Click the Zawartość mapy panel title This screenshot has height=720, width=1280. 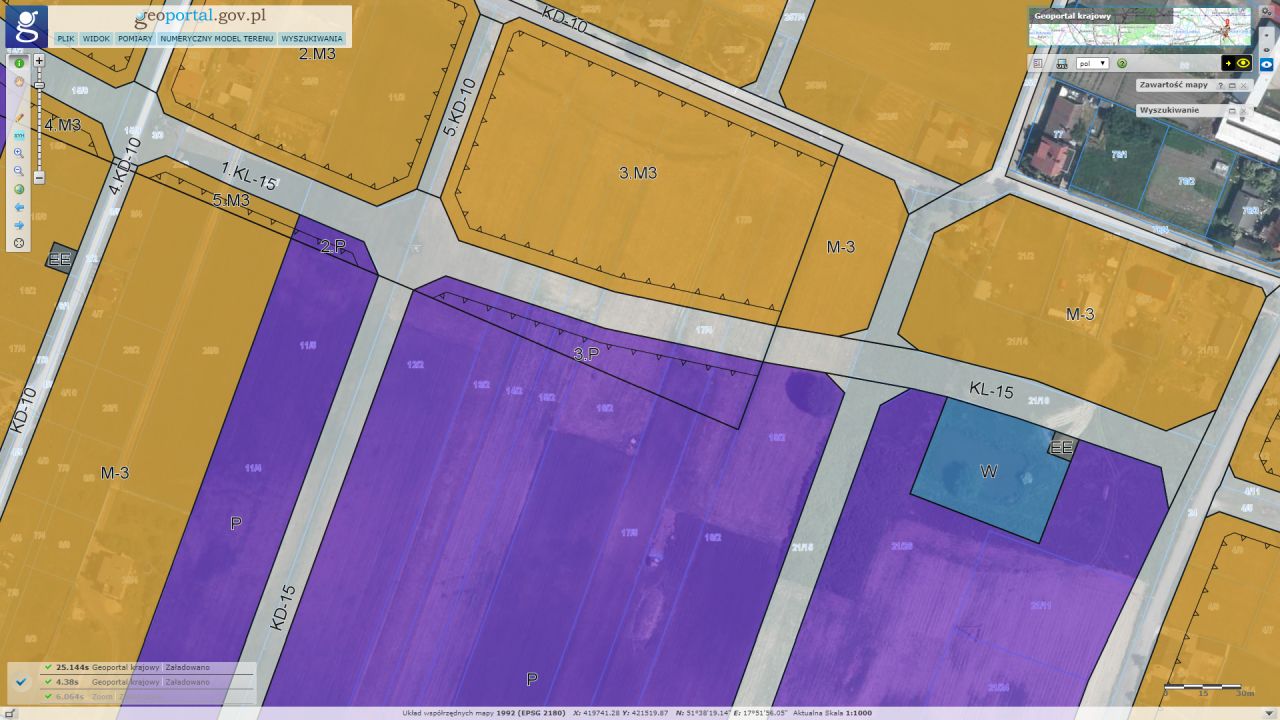[1174, 85]
